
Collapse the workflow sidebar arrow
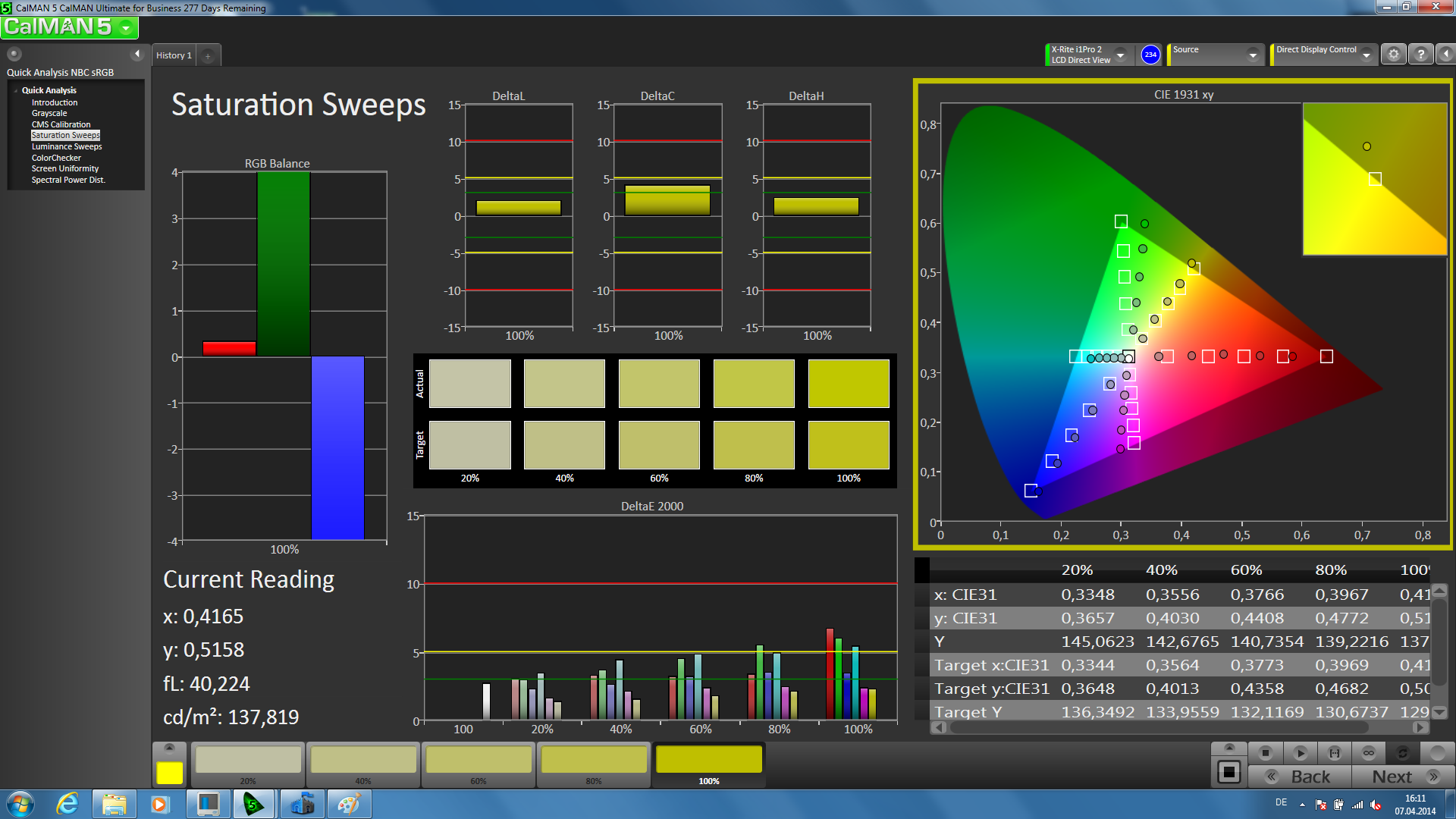click(x=137, y=54)
